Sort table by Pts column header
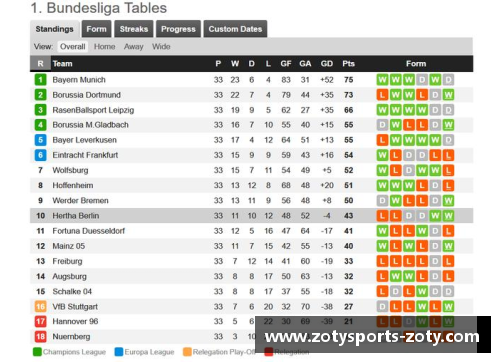Image resolution: width=500 pixels, height=362 pixels. coord(348,64)
